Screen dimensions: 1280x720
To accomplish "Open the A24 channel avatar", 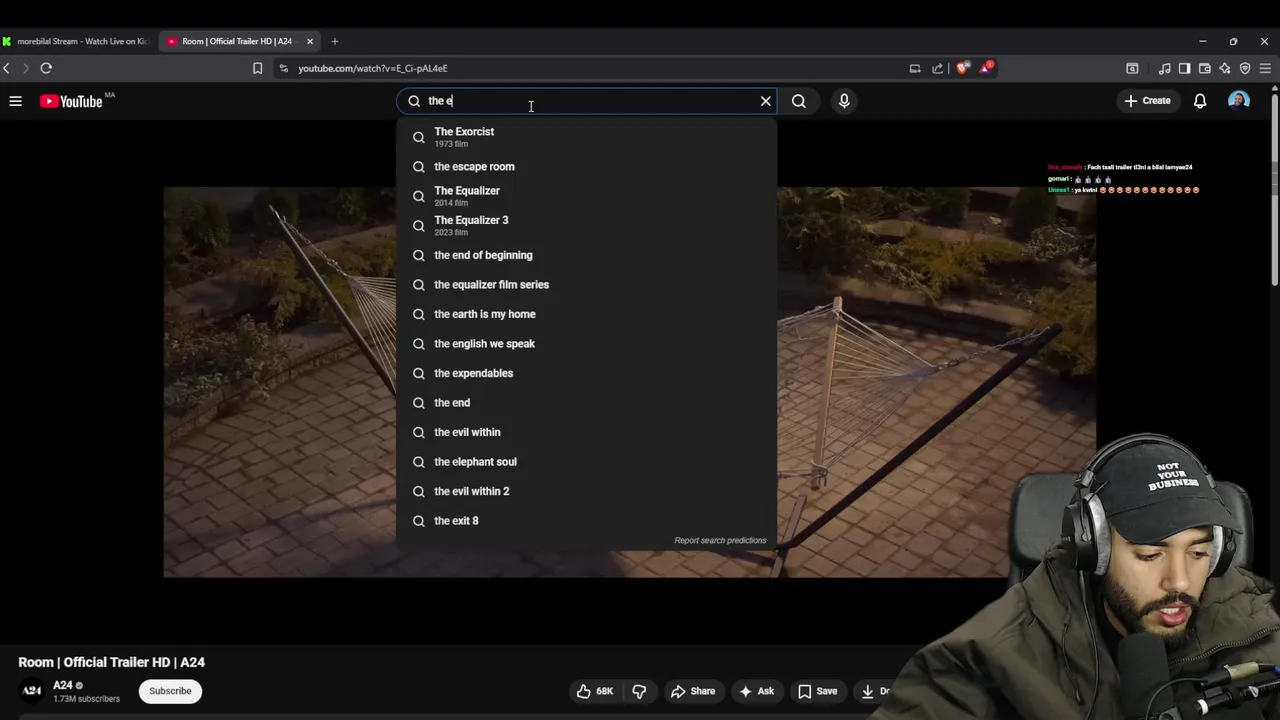I will click(x=32, y=690).
